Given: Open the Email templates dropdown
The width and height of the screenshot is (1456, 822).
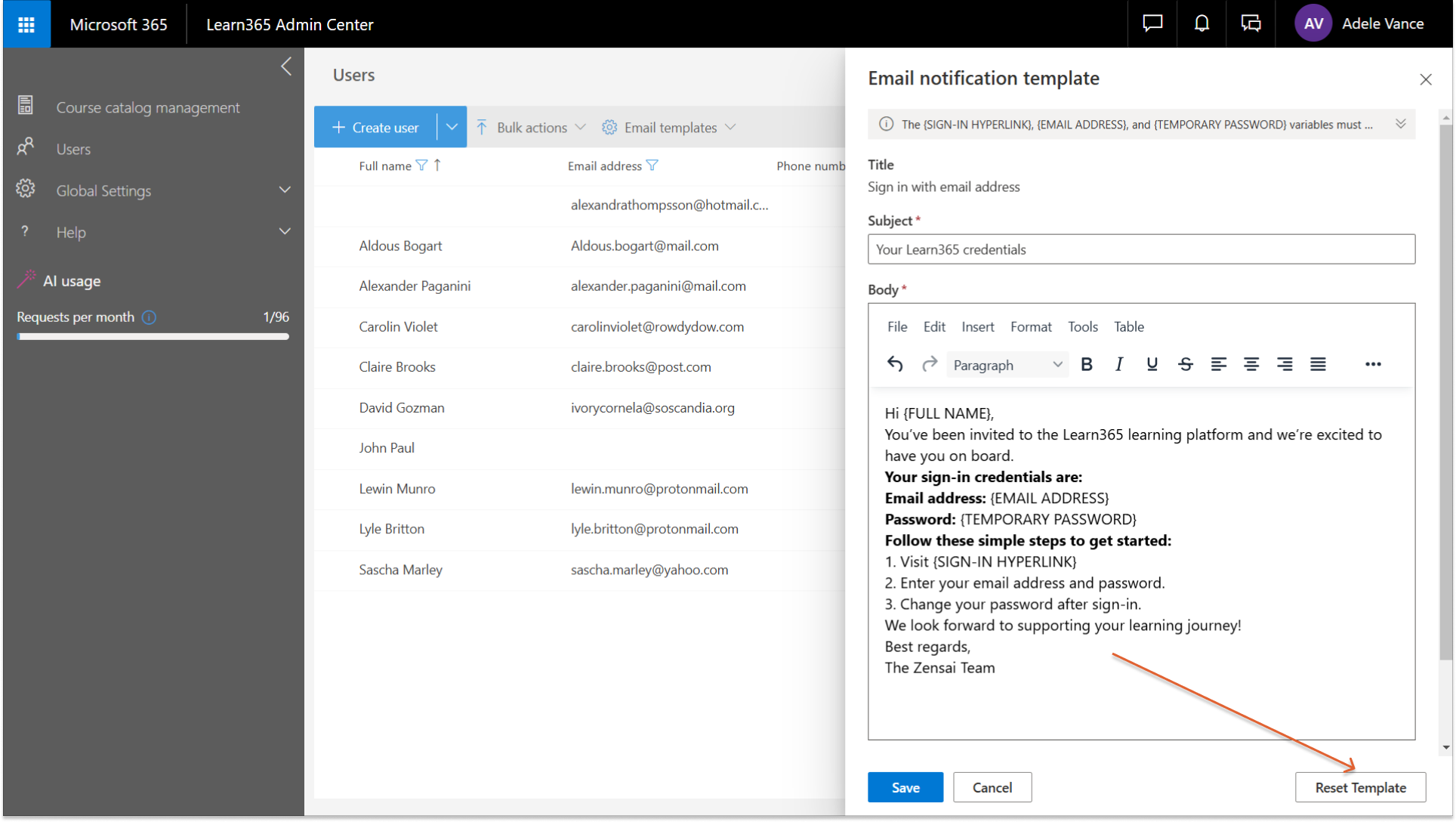Looking at the screenshot, I should (669, 127).
